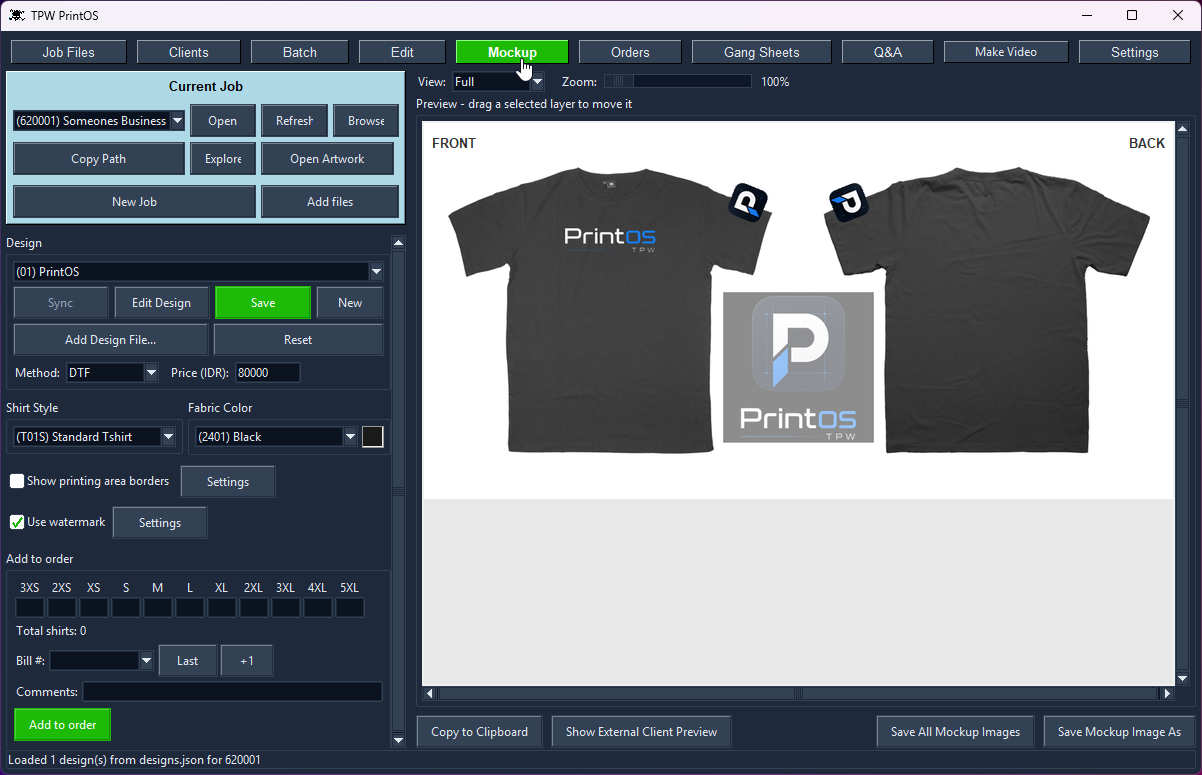Click Open Artwork button
This screenshot has height=775, width=1202.
click(327, 159)
